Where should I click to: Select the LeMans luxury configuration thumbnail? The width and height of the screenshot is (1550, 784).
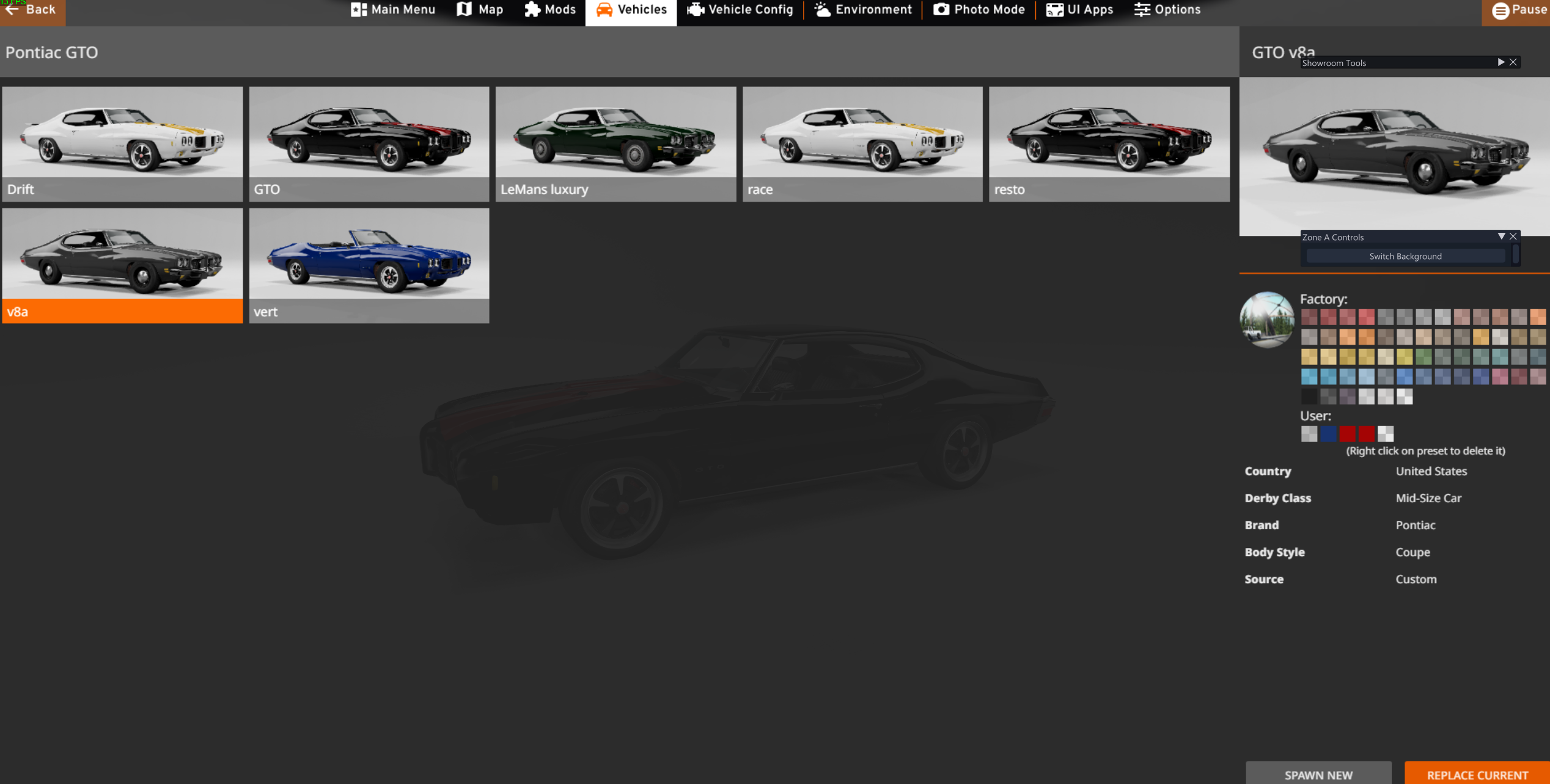[x=615, y=143]
